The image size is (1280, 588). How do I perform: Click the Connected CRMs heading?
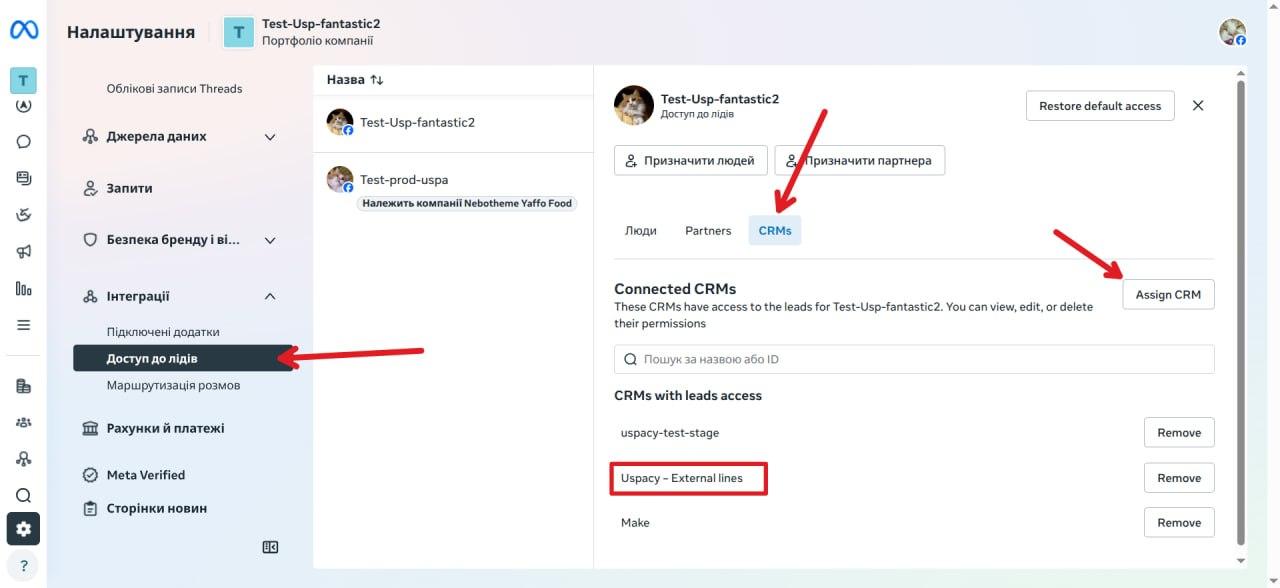tap(675, 289)
